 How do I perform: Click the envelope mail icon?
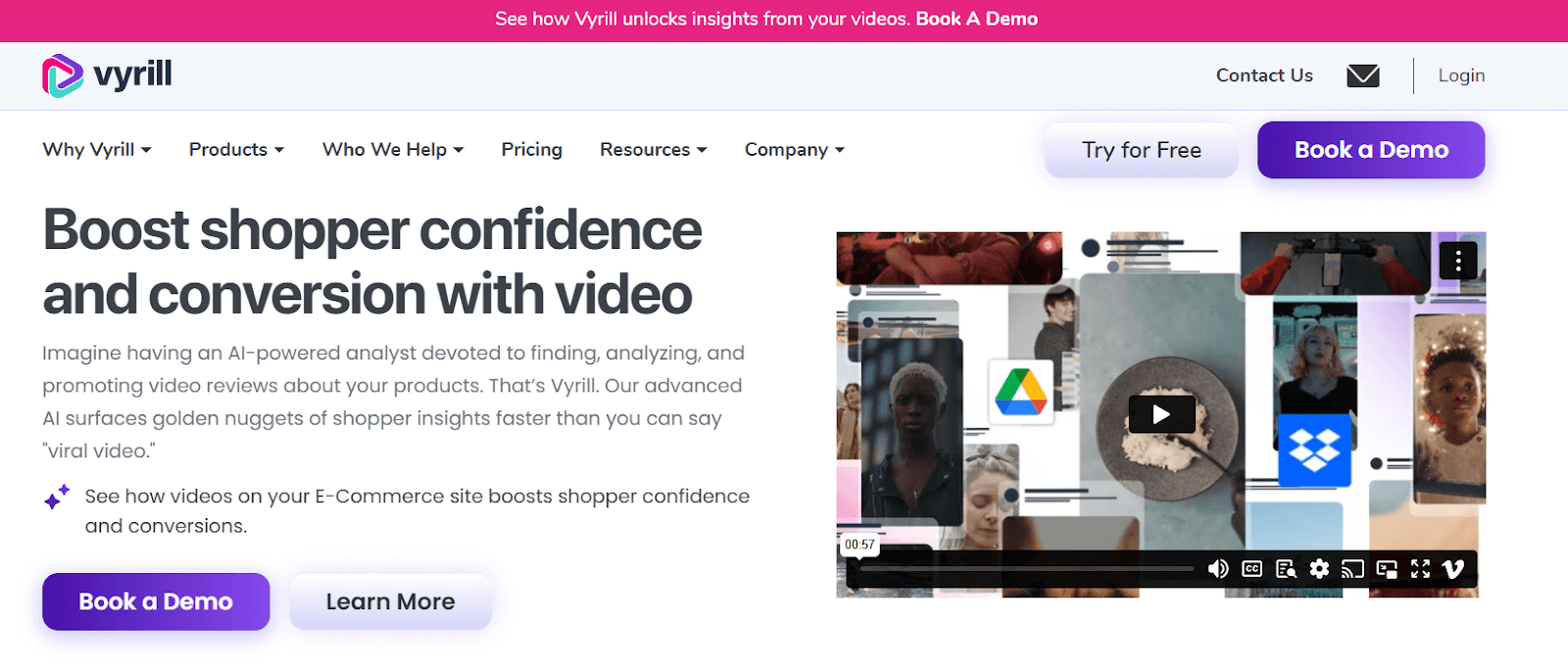(x=1363, y=75)
